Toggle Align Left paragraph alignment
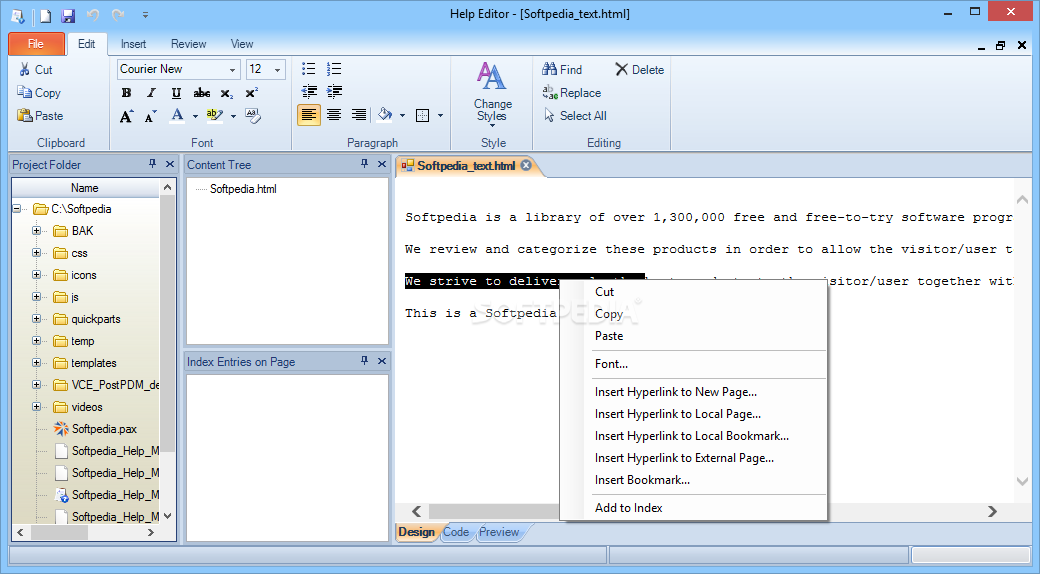The height and width of the screenshot is (574, 1040). click(308, 115)
